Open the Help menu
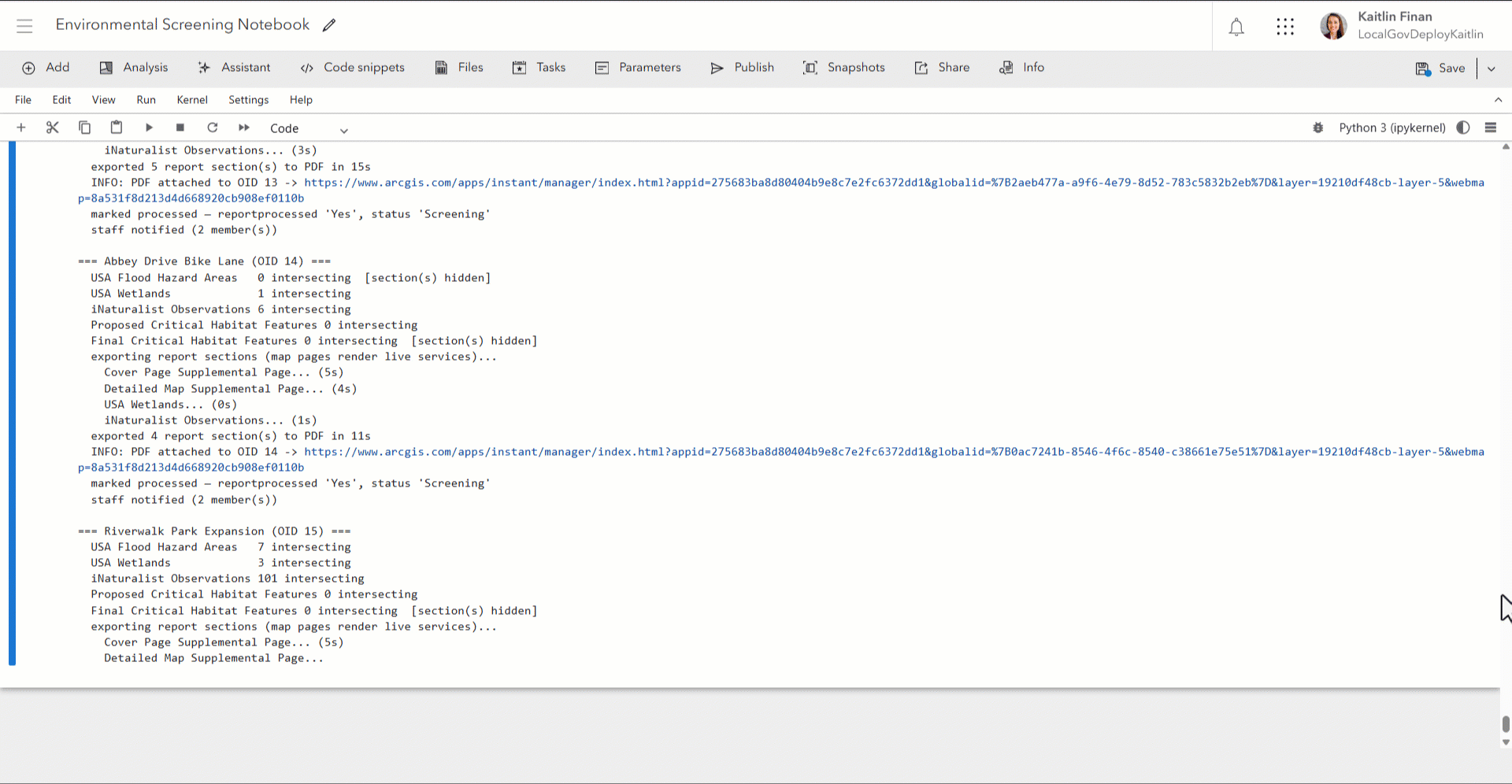This screenshot has height=784, width=1512. (301, 100)
